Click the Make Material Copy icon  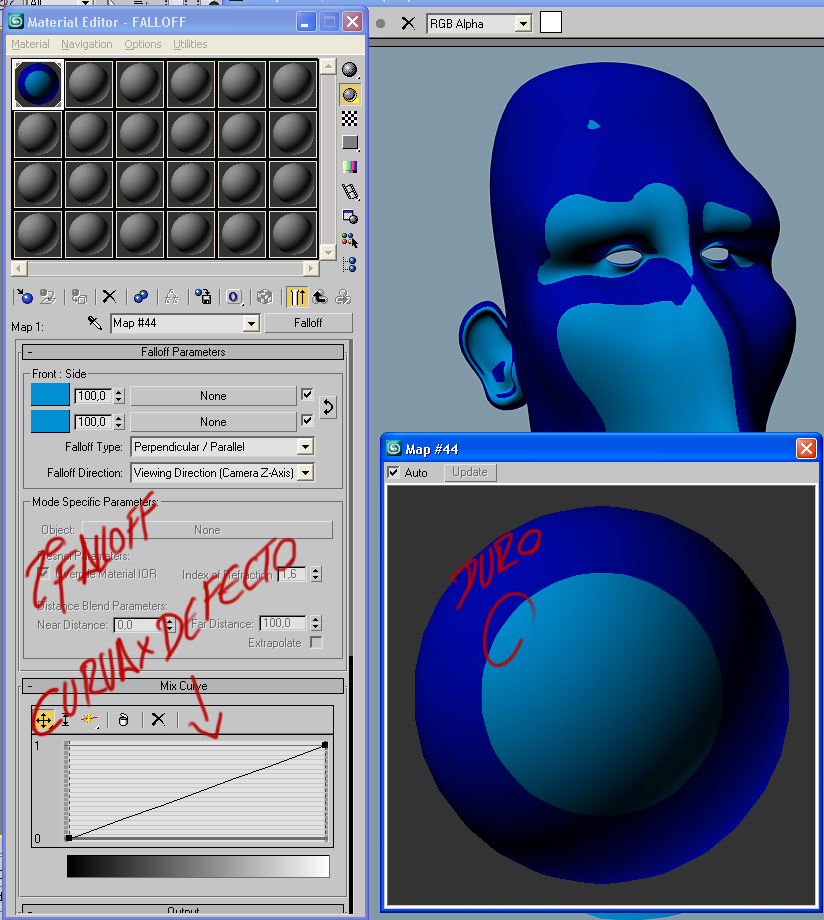click(141, 297)
